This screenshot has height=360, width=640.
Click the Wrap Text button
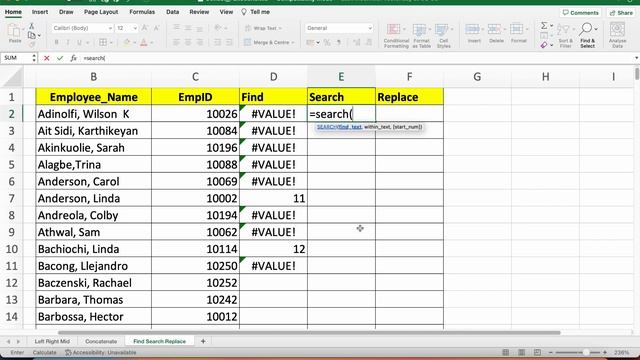[x=263, y=28]
